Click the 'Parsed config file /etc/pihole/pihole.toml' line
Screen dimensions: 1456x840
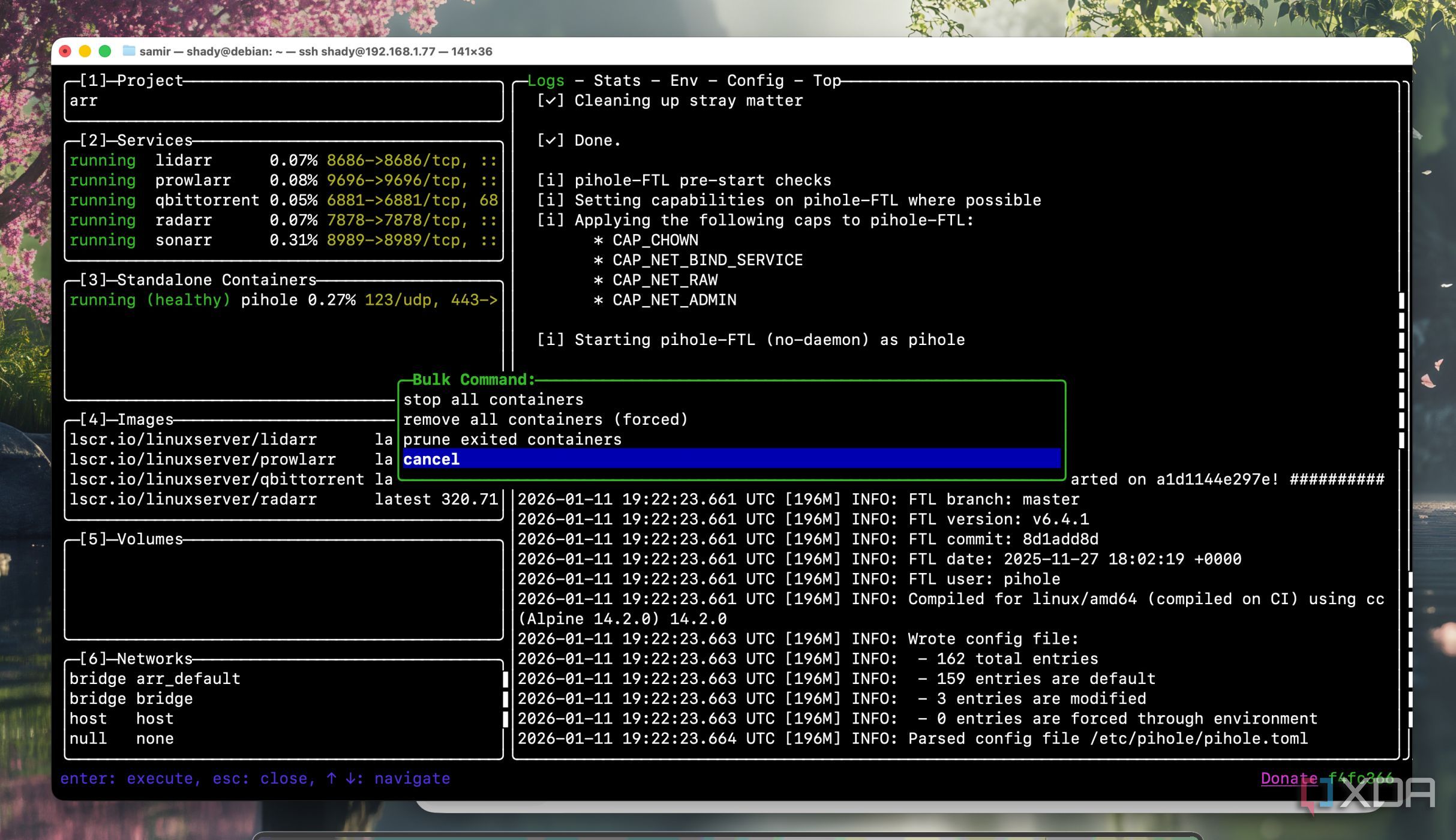[x=912, y=739]
